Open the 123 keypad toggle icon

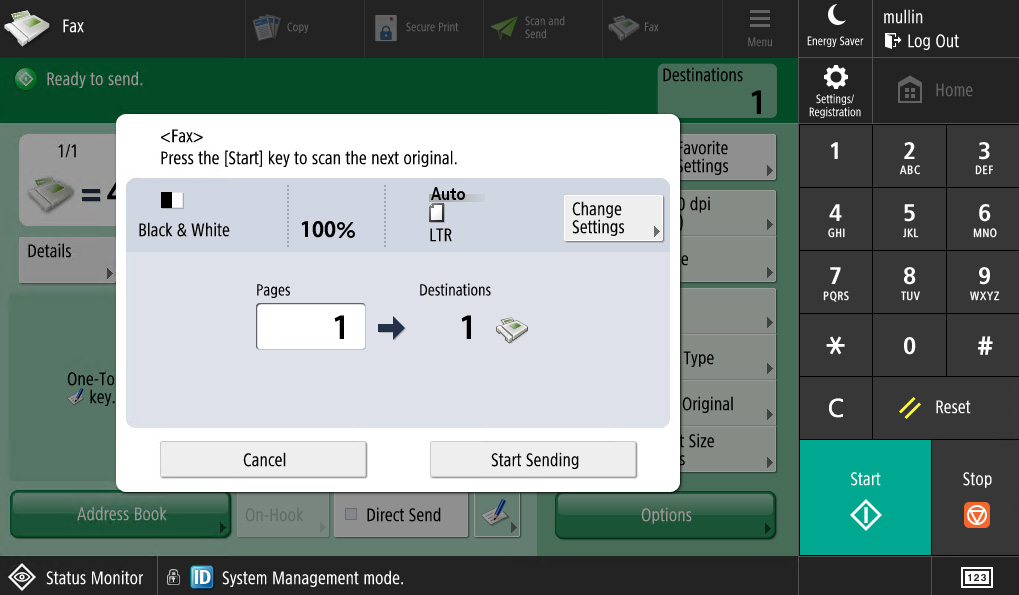pyautogui.click(x=976, y=577)
